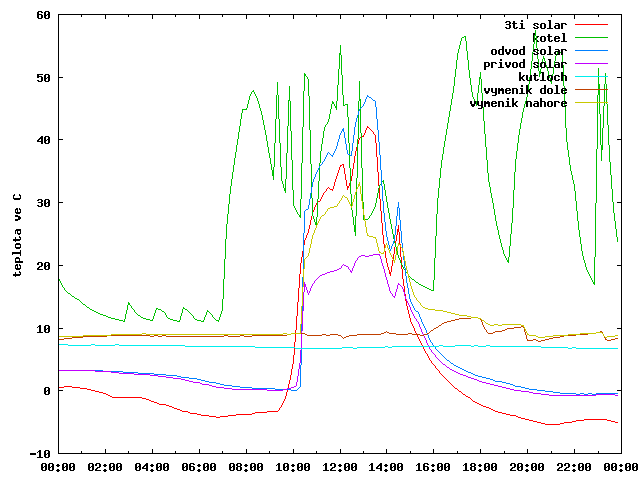Screen dimensions: 640x480
Task: Click the 'teplota ve C' y-axis title
Action: [x=17, y=236]
